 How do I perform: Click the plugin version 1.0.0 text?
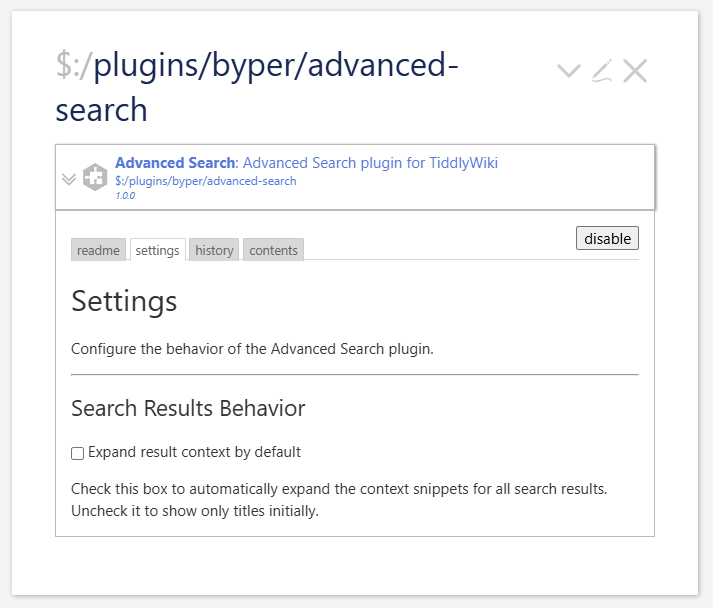click(125, 195)
